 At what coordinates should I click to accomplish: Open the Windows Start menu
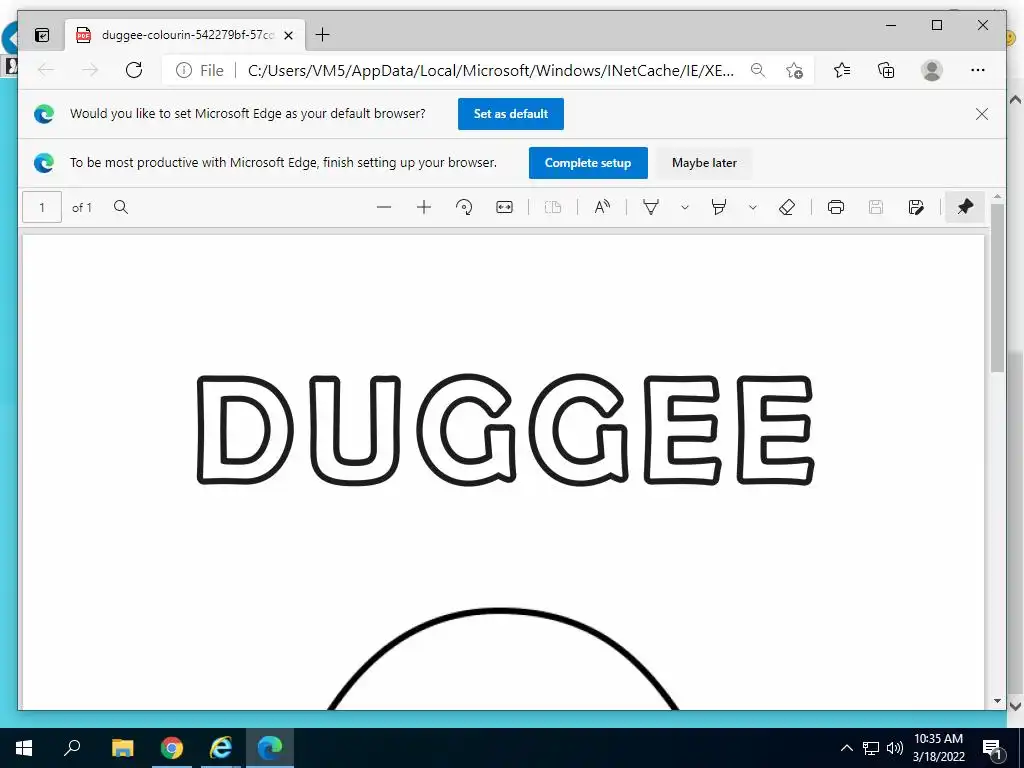pos(24,748)
